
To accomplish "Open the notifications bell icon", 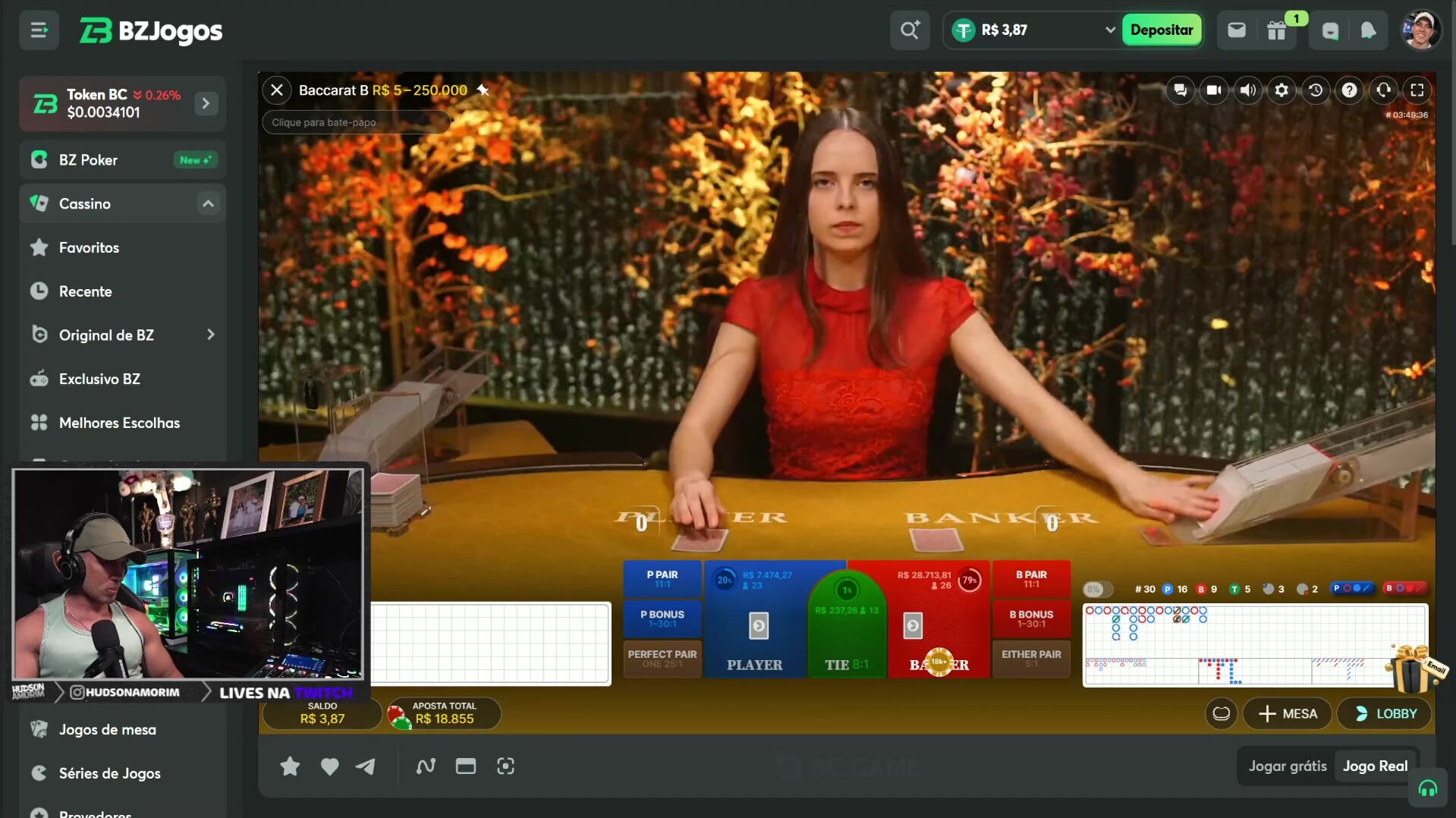I will pyautogui.click(x=1368, y=30).
